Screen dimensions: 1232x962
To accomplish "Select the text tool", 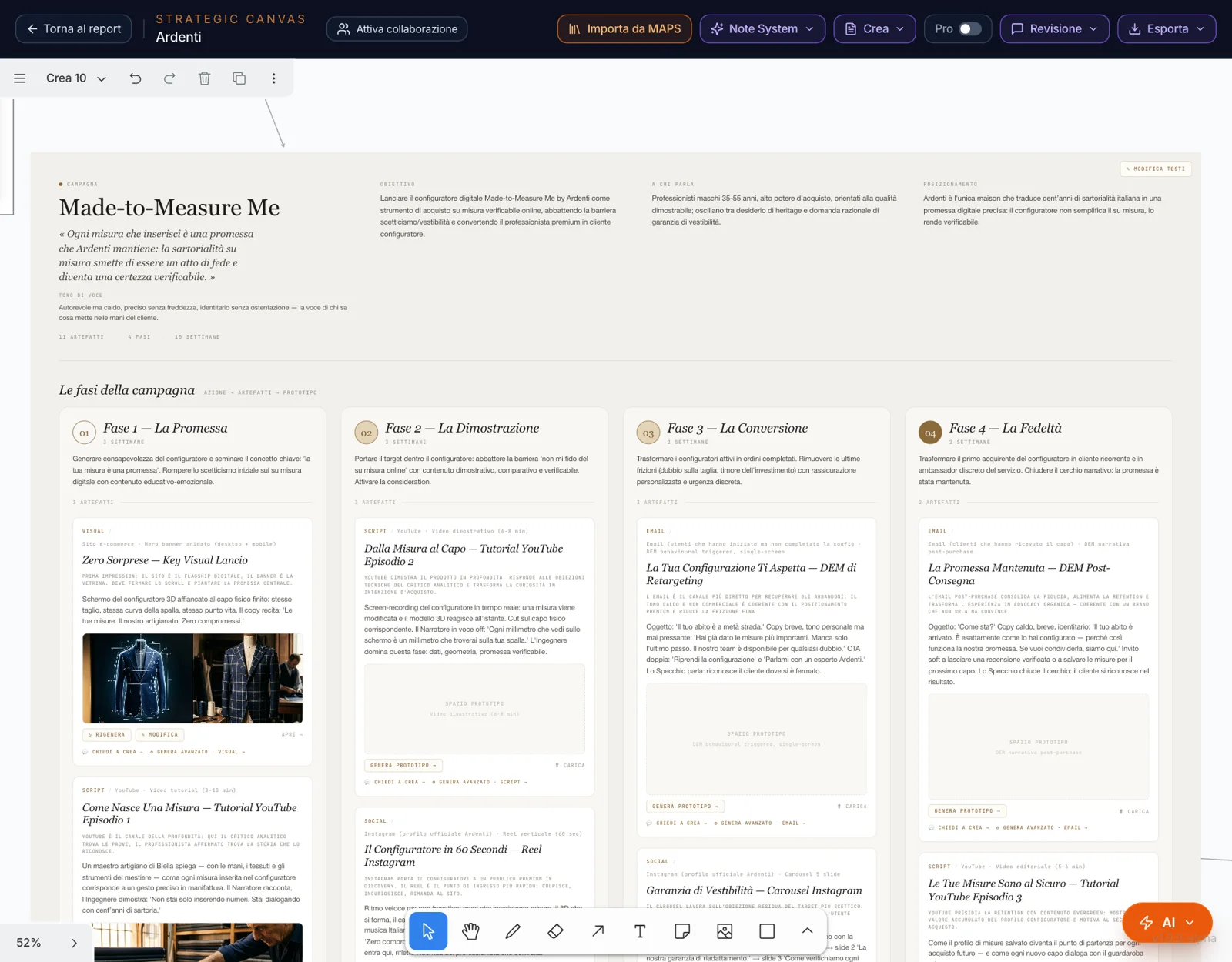I will 640,931.
